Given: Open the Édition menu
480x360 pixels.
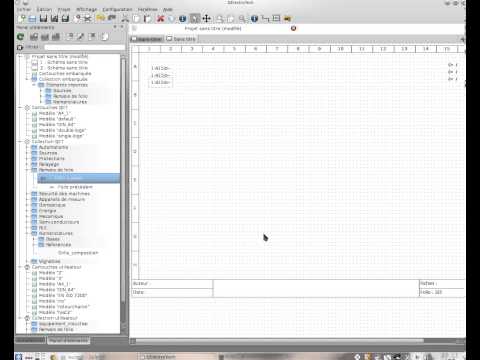Looking at the screenshot, I should pos(44,9).
